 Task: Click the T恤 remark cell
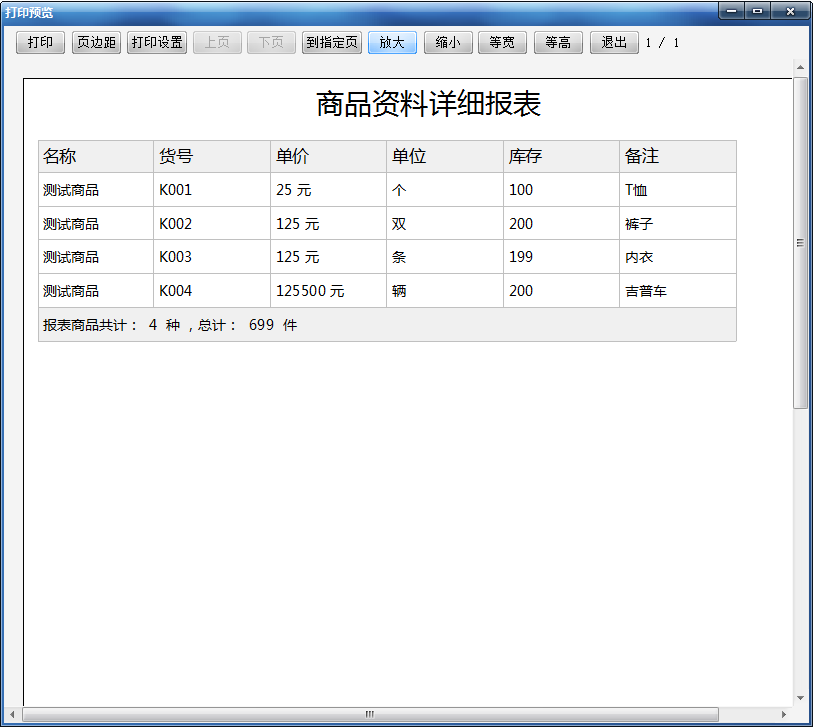tap(678, 190)
